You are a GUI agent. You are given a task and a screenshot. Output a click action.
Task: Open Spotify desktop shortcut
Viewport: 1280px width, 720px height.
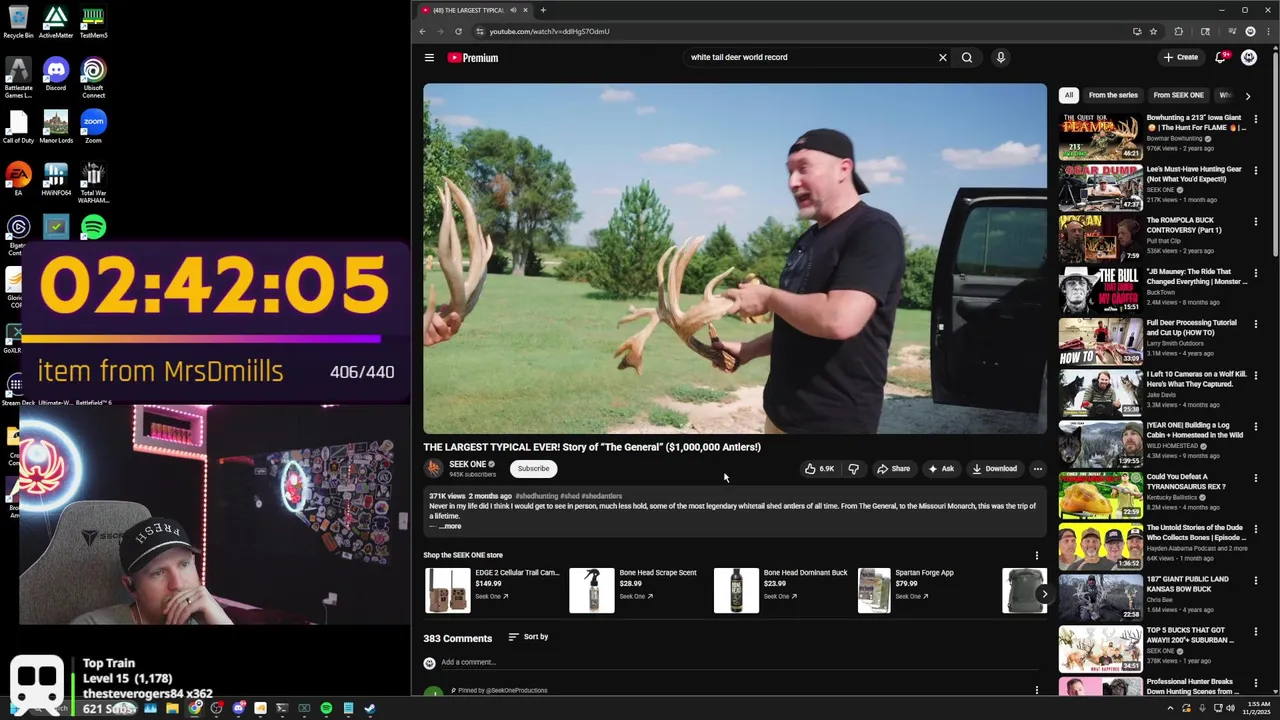pyautogui.click(x=93, y=228)
